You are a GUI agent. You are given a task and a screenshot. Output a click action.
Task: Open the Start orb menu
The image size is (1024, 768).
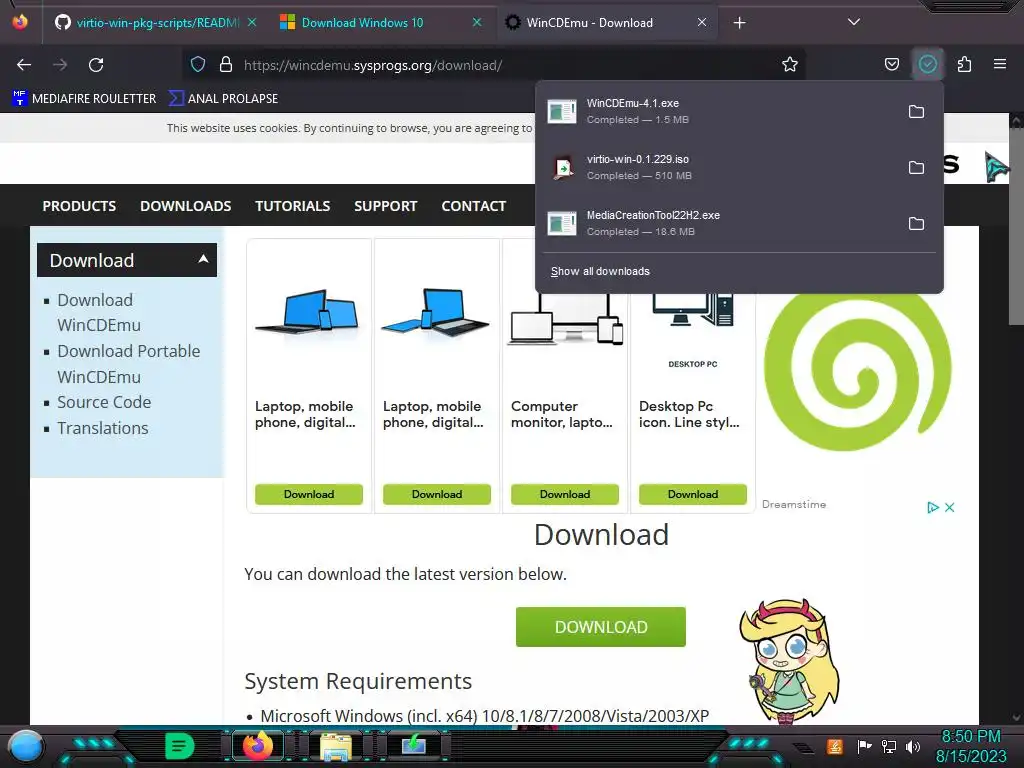[x=25, y=746]
